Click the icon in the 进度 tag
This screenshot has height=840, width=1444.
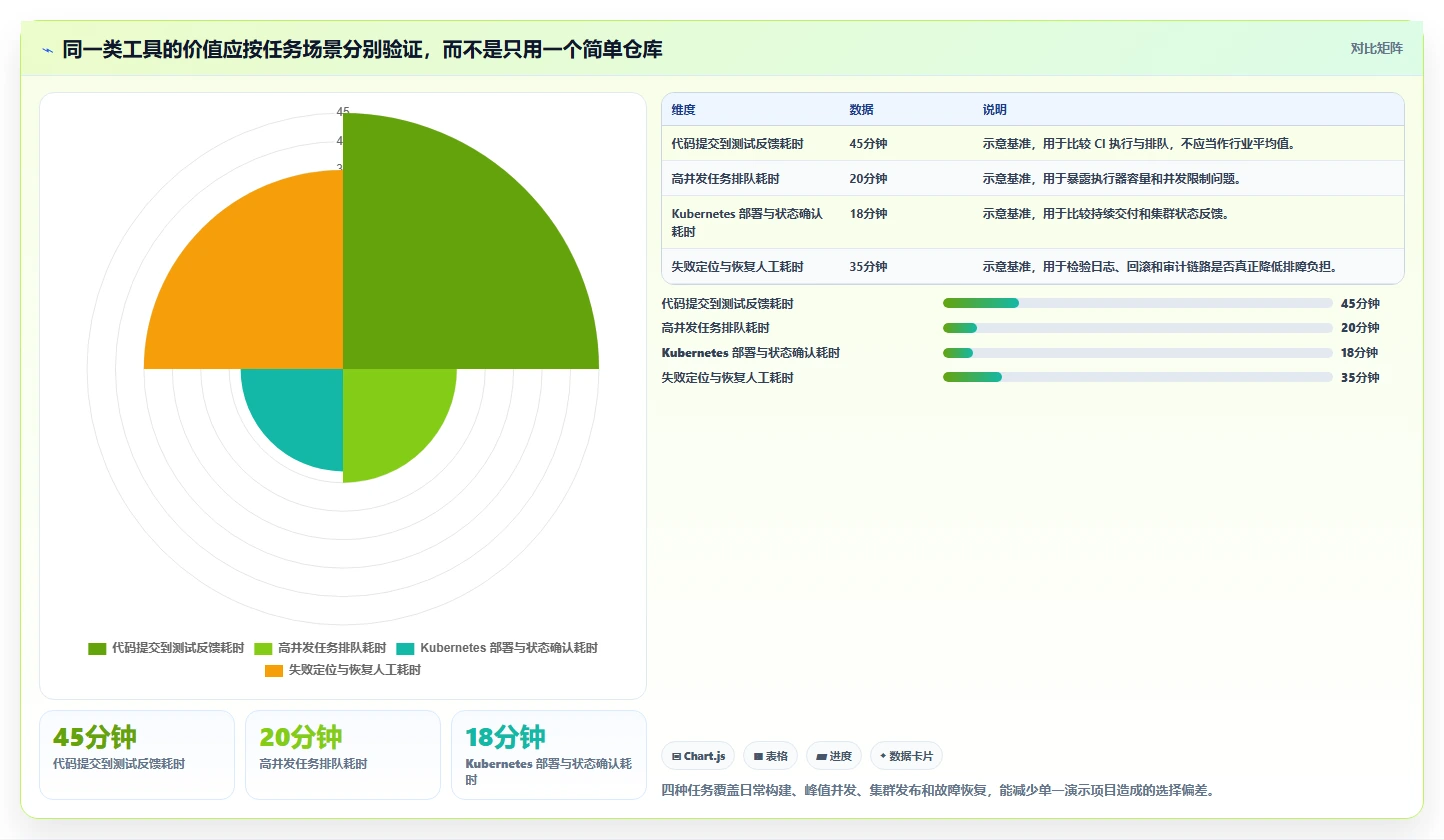coord(822,757)
